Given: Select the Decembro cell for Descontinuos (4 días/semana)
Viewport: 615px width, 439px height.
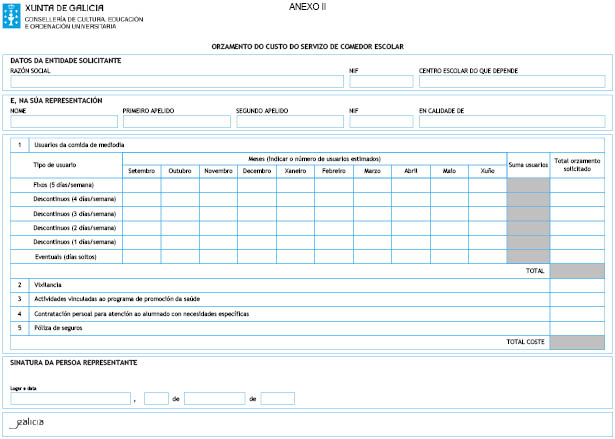Looking at the screenshot, I should coord(256,199).
